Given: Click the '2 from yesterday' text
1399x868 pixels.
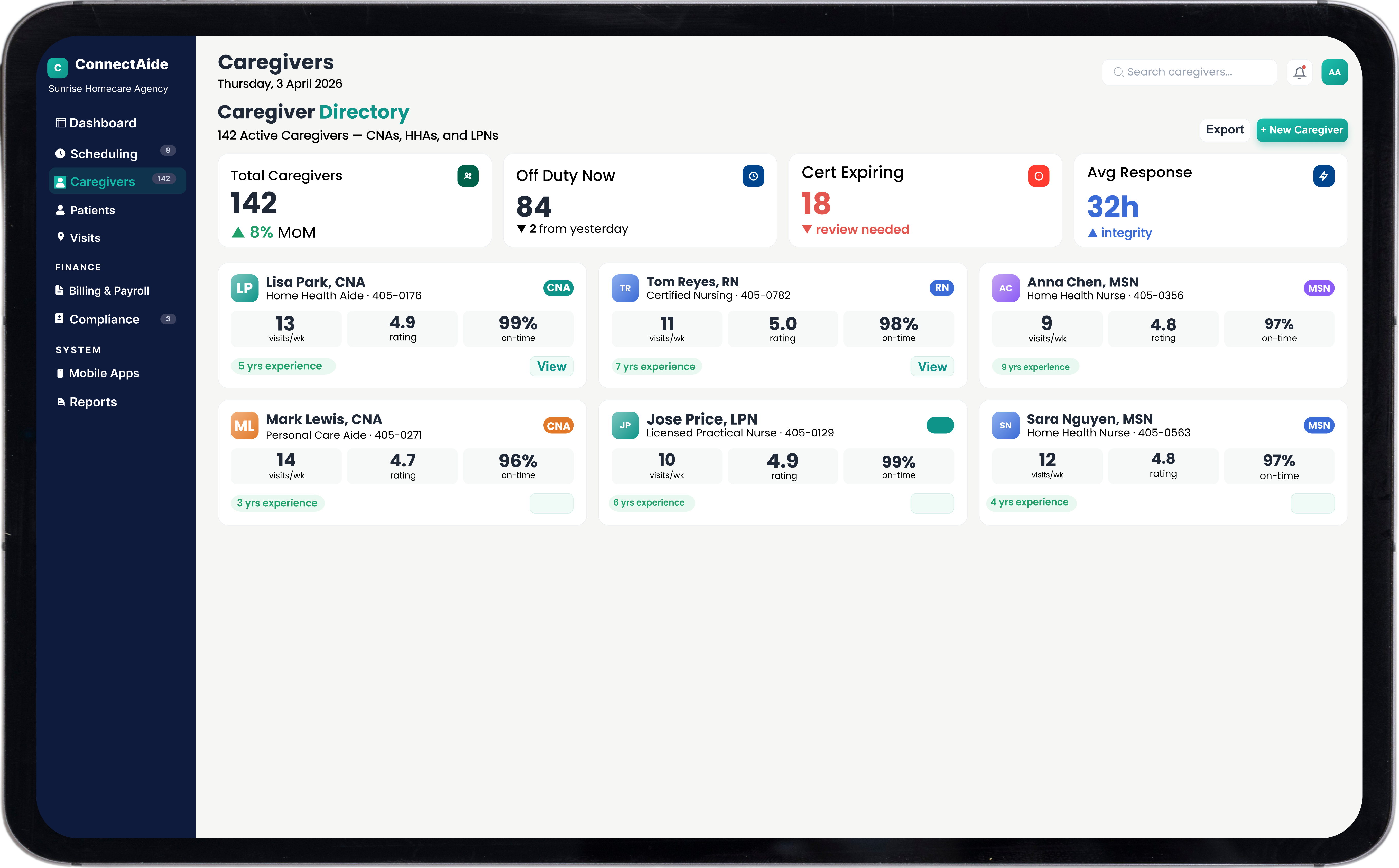Looking at the screenshot, I should [x=579, y=229].
